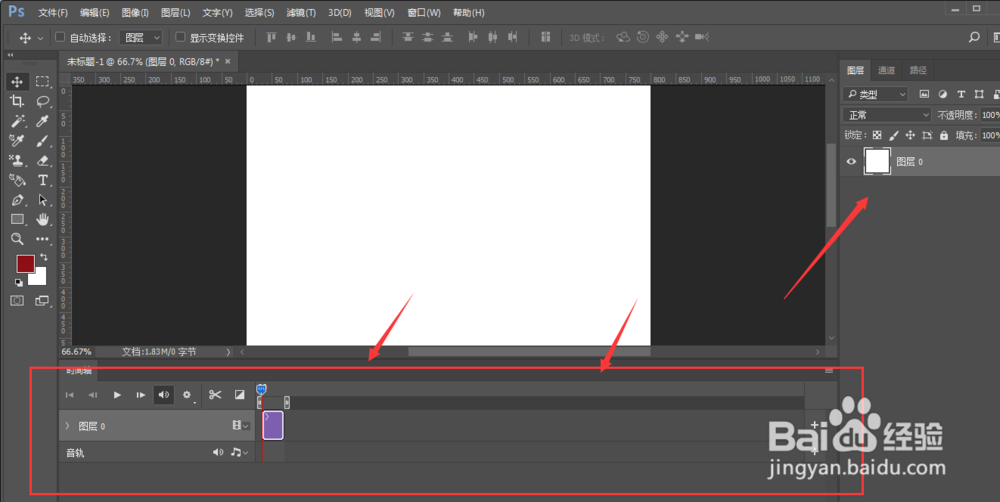The height and width of the screenshot is (502, 1000).
Task: Select the Hand tool
Action: coord(42,219)
